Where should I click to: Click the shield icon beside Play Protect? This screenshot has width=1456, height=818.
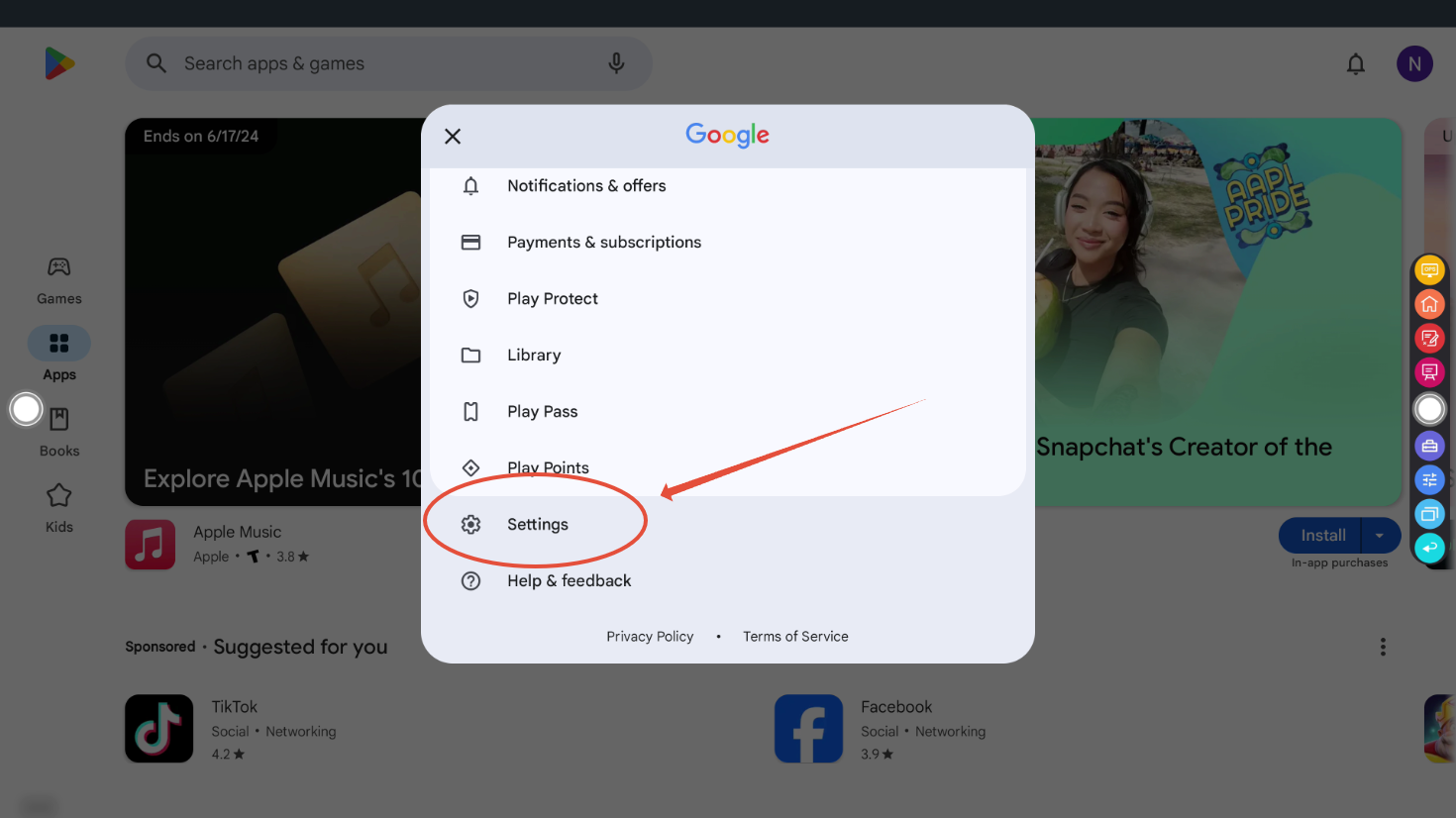471,299
